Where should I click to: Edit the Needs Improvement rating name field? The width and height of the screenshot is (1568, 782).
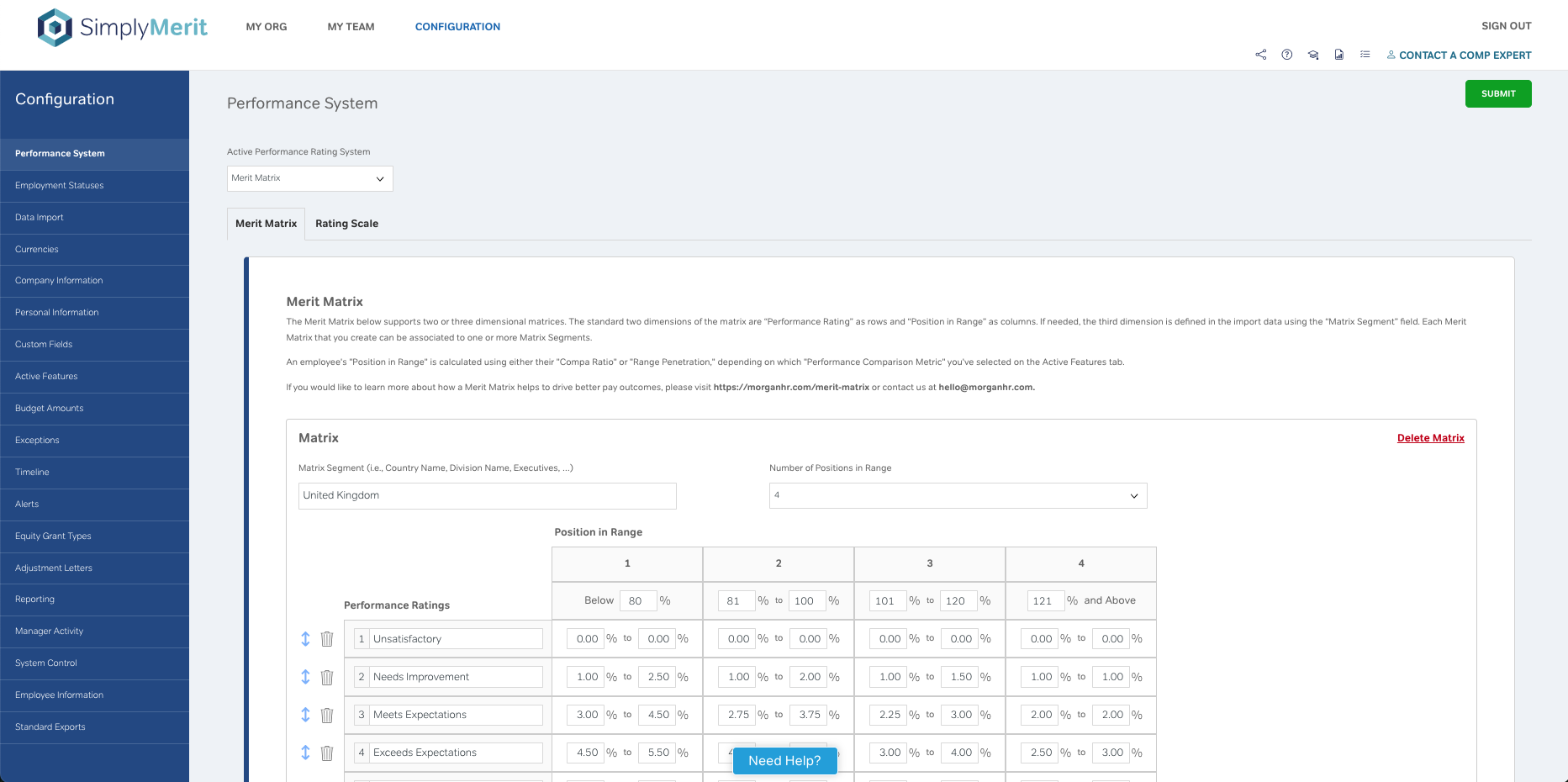coord(457,677)
